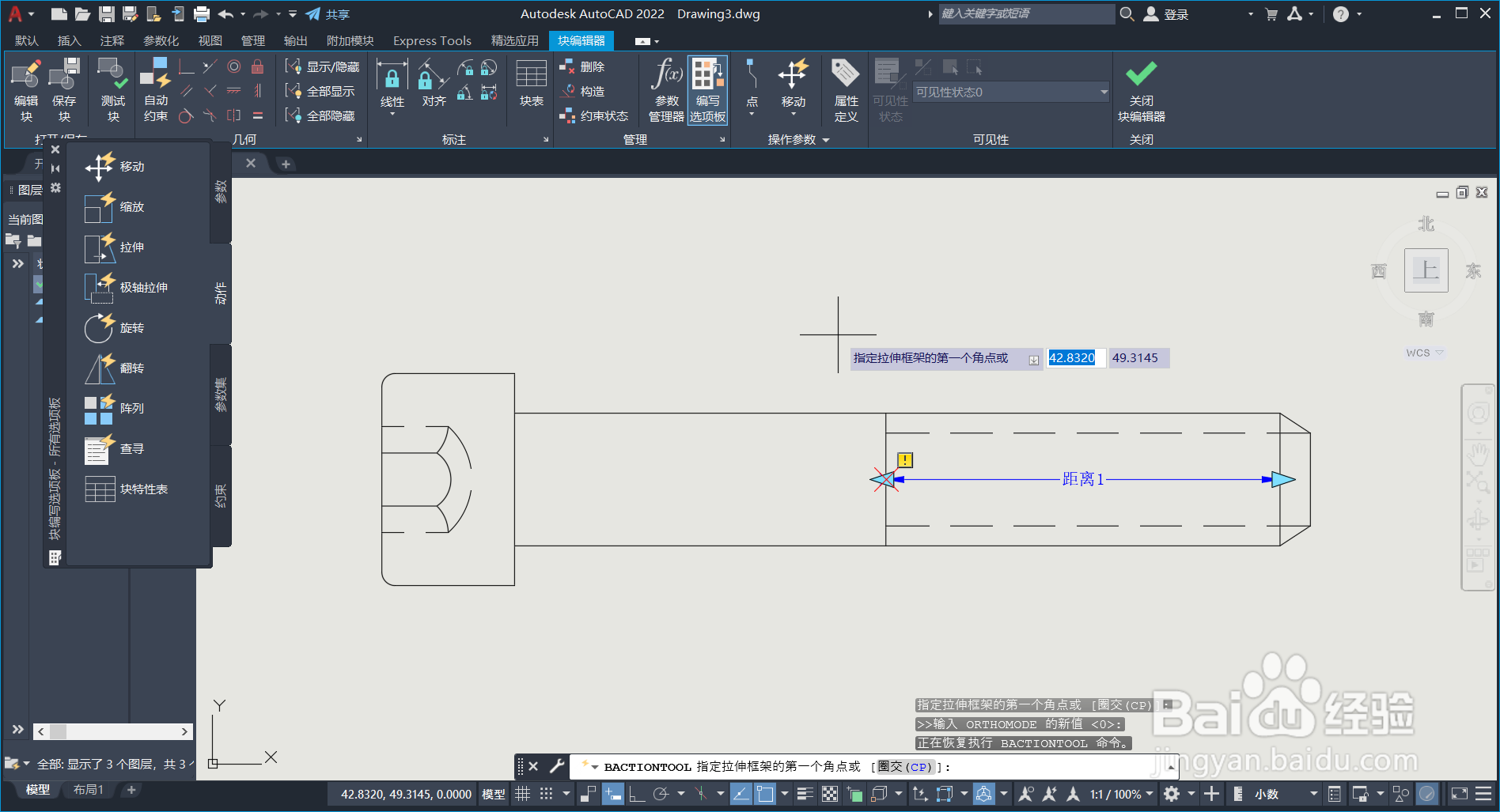The width and height of the screenshot is (1500, 812).
Task: Expand the 点 parameter dropdown
Action: click(752, 115)
